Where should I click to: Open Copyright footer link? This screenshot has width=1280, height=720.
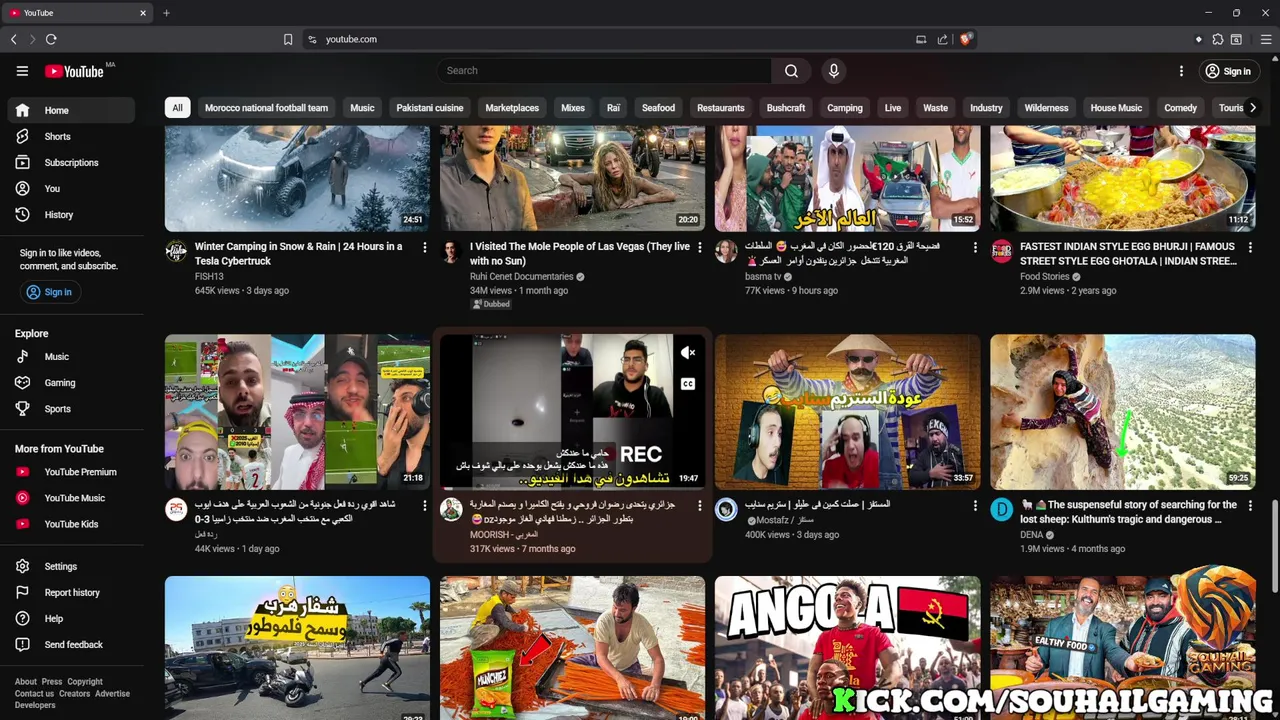[x=85, y=682]
